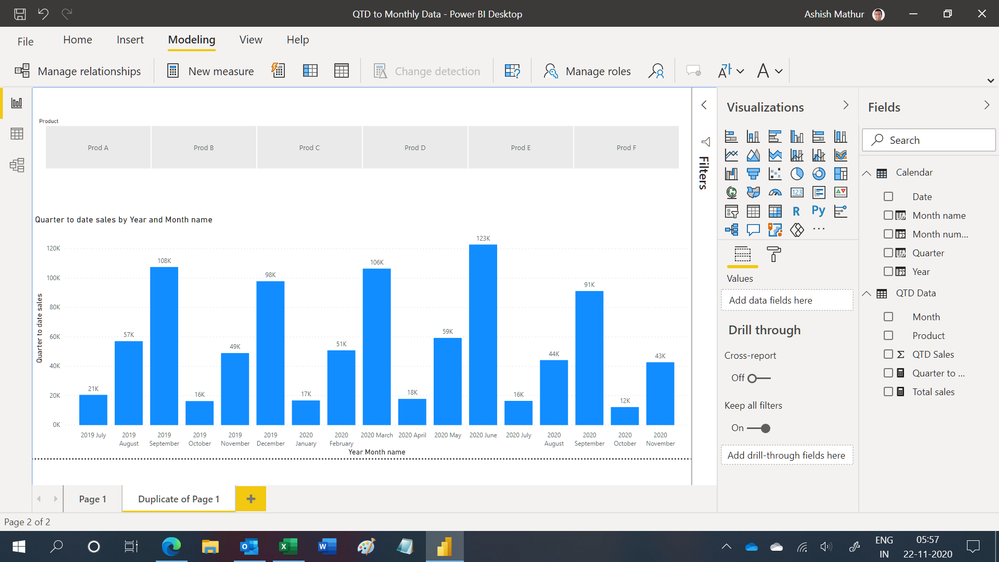999x562 pixels.
Task: Click the Quick measure icon
Action: [278, 71]
